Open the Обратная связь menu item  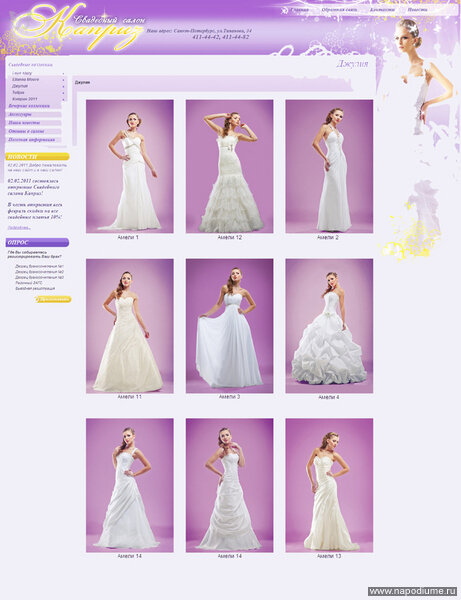tap(339, 10)
